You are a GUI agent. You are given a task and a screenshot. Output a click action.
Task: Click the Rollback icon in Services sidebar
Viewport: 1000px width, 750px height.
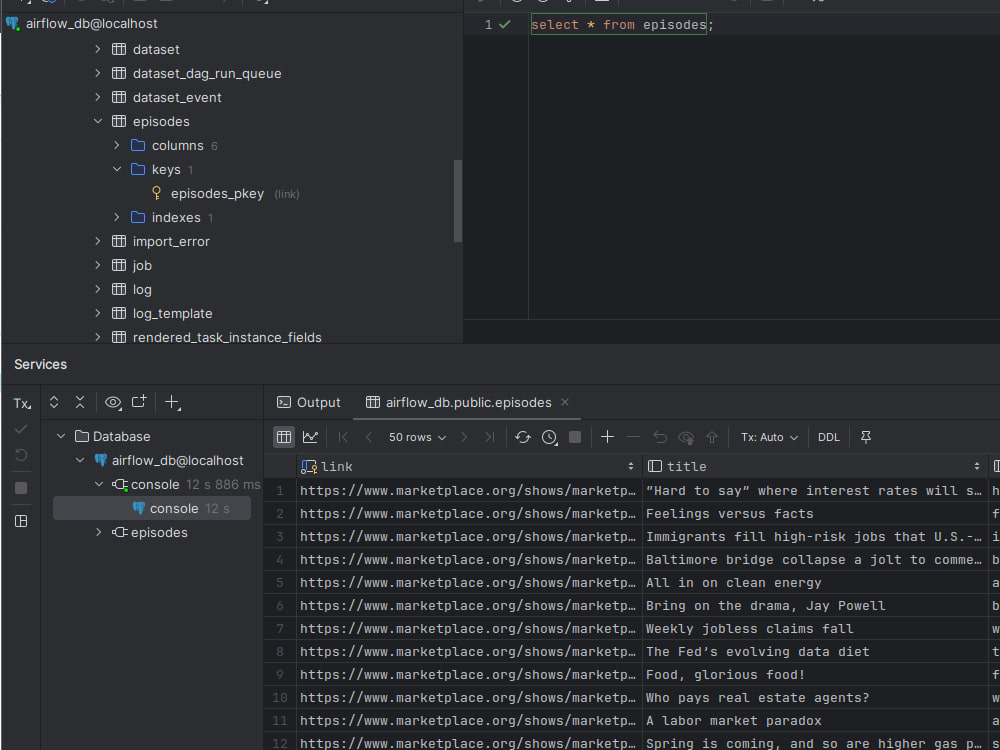pyautogui.click(x=21, y=455)
